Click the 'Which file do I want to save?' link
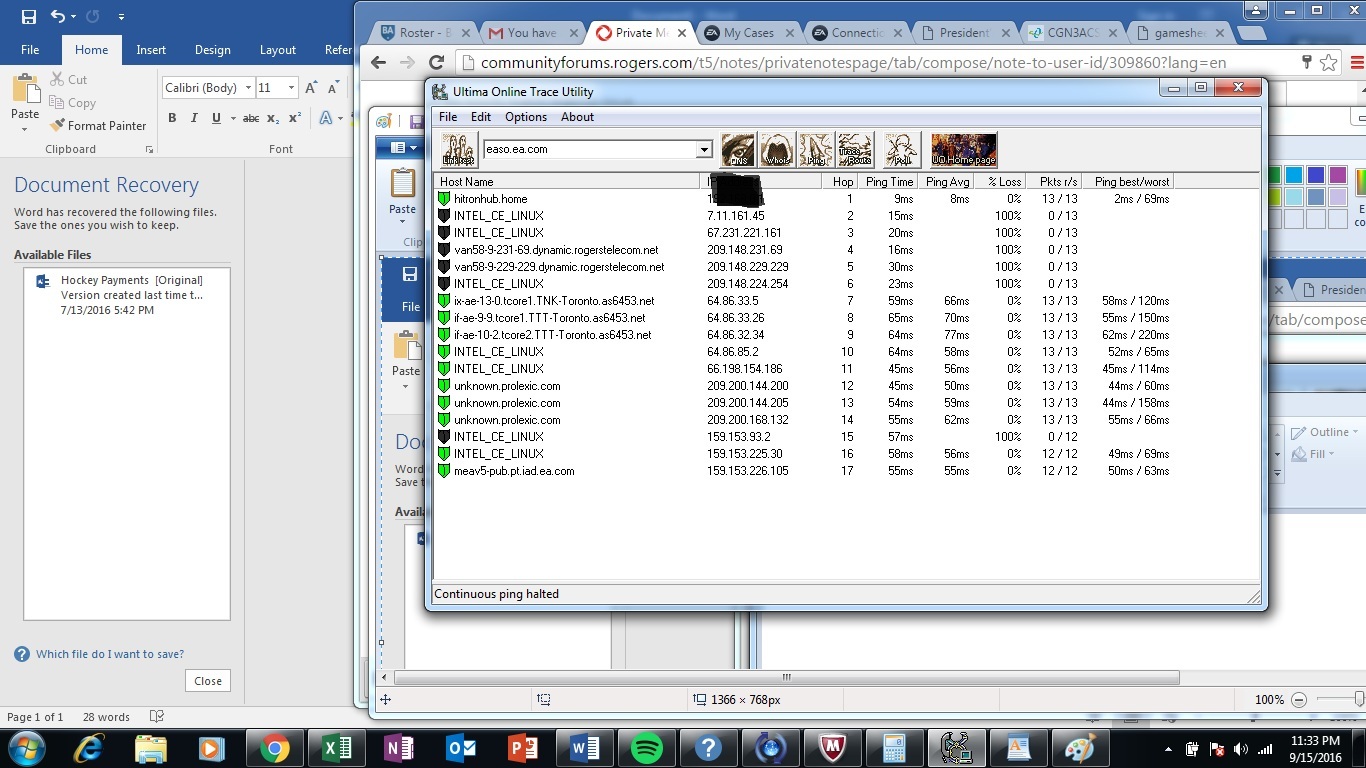This screenshot has height=768, width=1366. tap(110, 654)
